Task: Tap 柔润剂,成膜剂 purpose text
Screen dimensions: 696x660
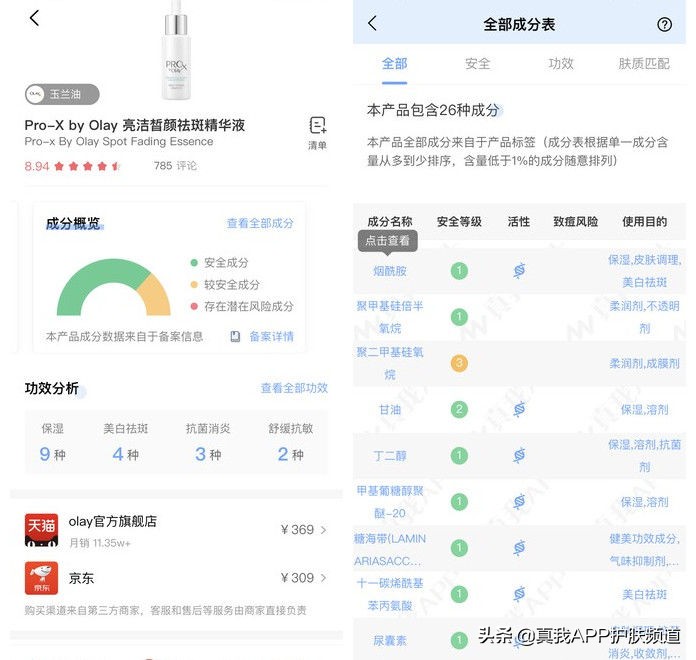Action: click(645, 364)
